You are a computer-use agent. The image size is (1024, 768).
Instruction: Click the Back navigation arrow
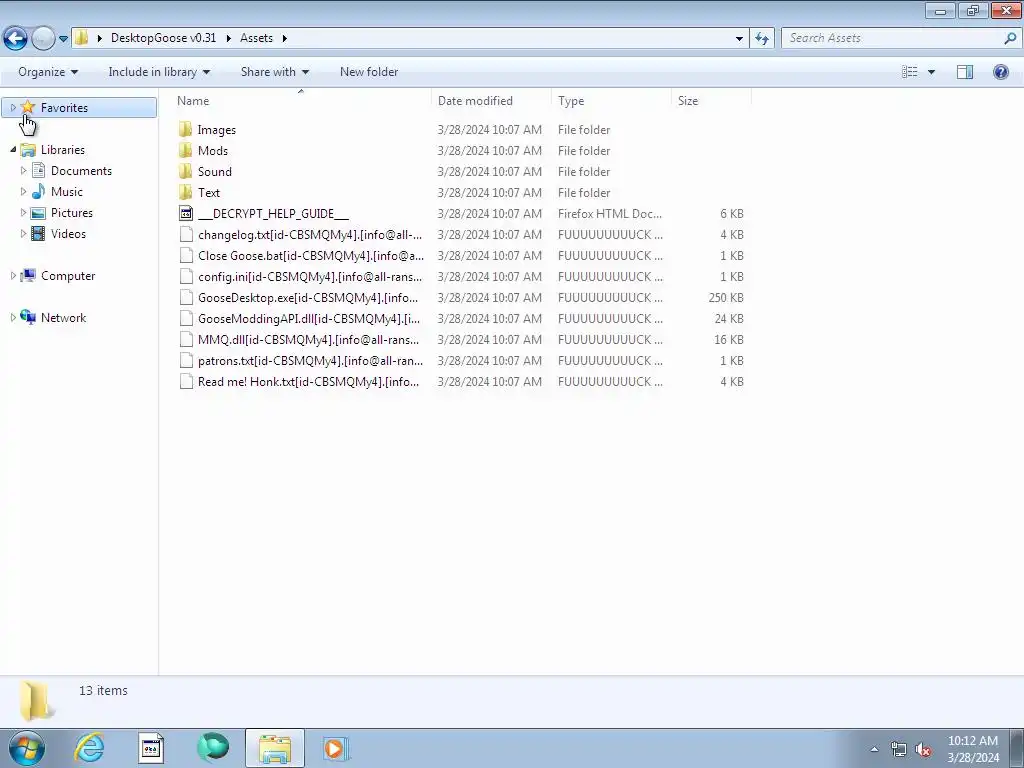pos(16,39)
